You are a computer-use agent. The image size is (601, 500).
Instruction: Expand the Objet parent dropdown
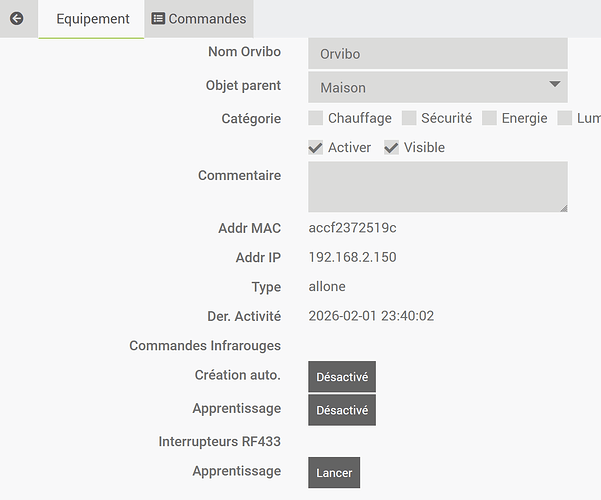pos(437,87)
